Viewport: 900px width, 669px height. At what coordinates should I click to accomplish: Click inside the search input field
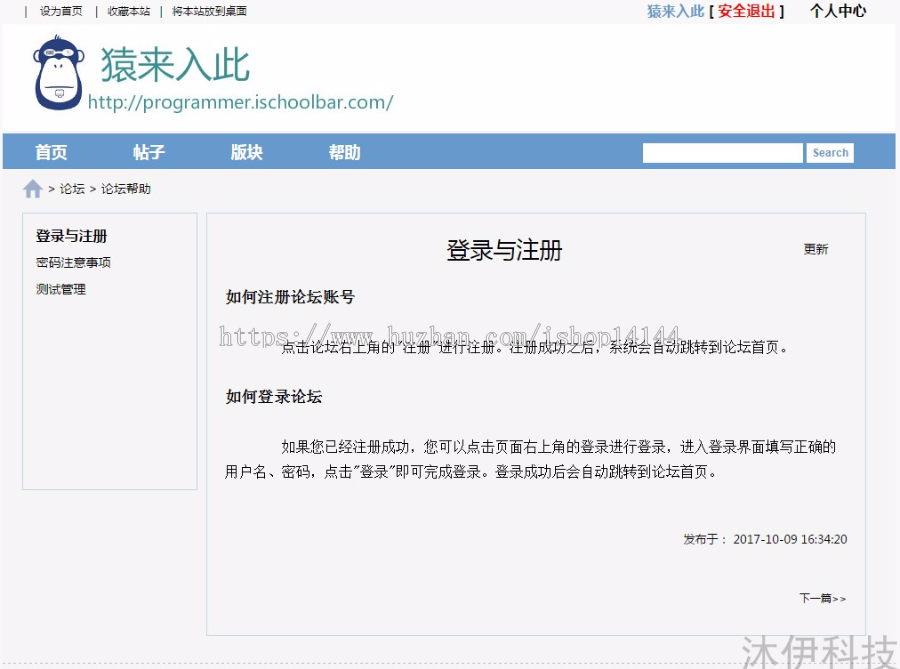(x=722, y=152)
